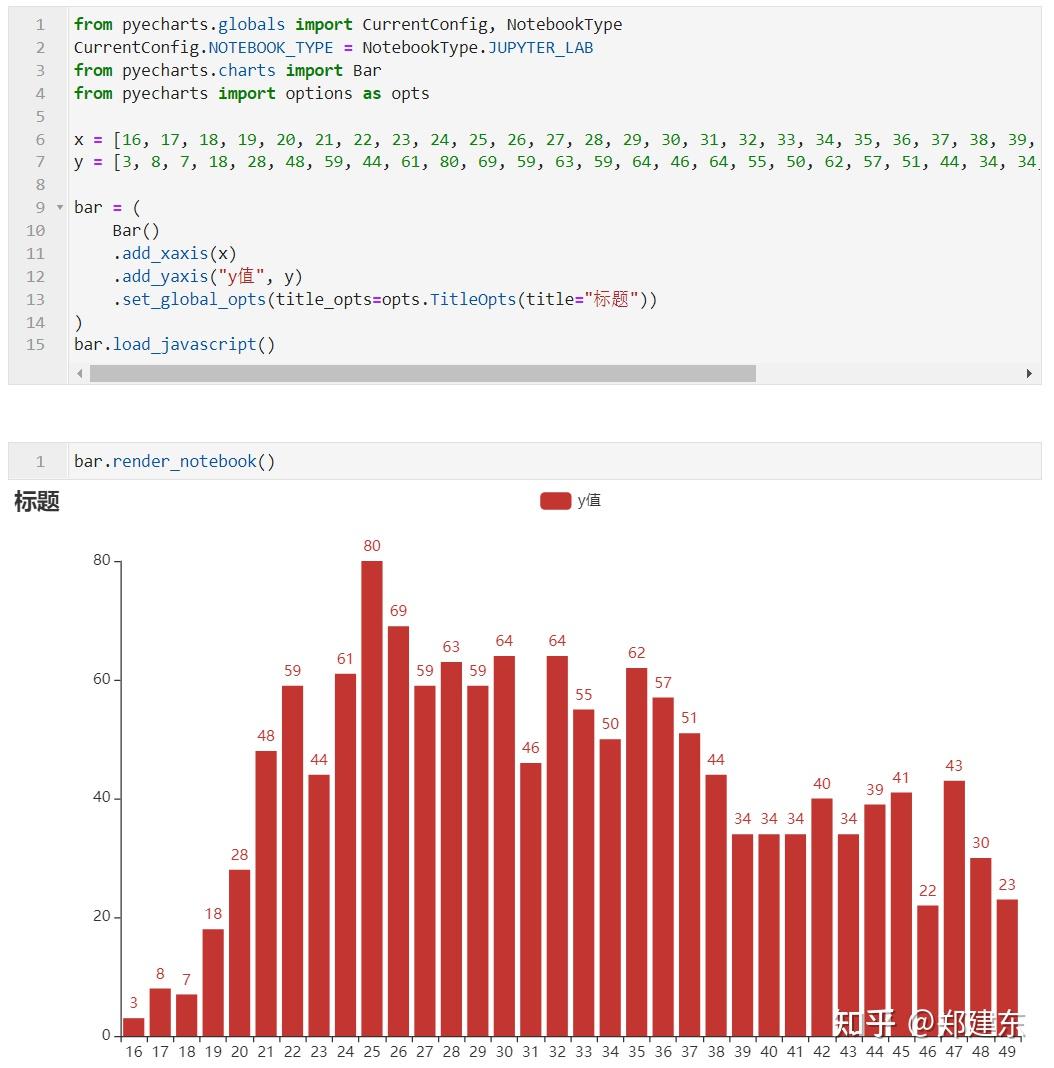Click the 标题 chart title
The height and width of the screenshot is (1068, 1054).
[37, 502]
